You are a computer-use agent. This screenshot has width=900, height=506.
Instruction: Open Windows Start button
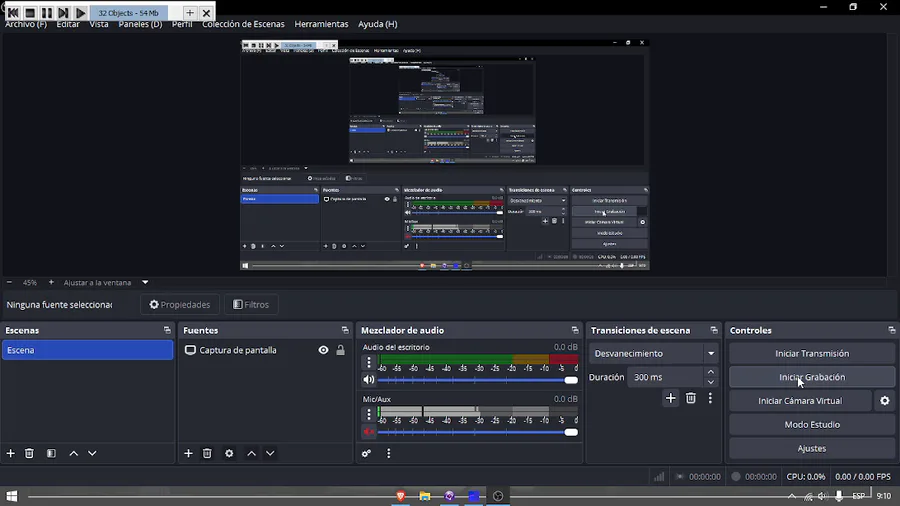point(11,496)
